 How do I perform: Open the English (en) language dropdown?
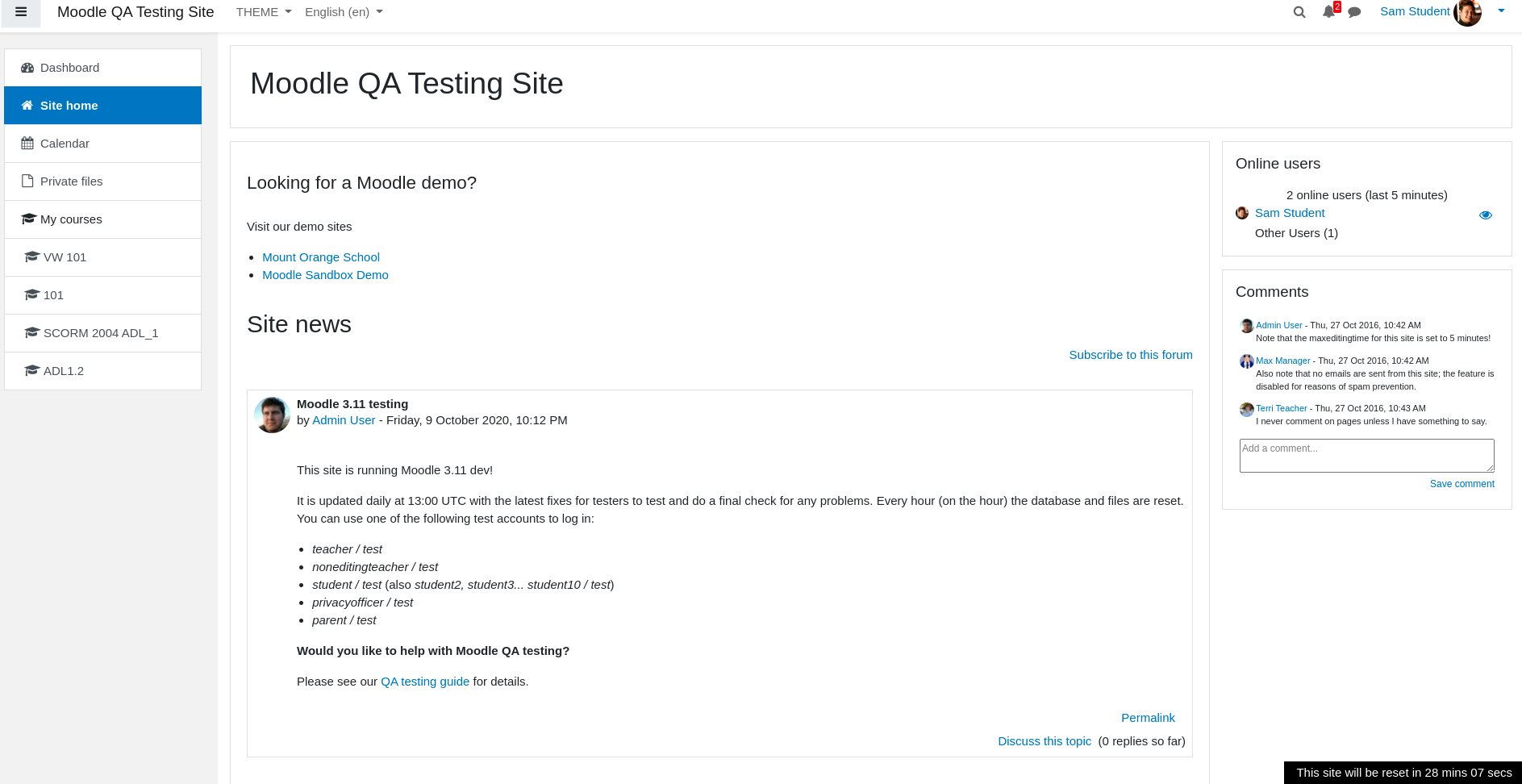344,12
